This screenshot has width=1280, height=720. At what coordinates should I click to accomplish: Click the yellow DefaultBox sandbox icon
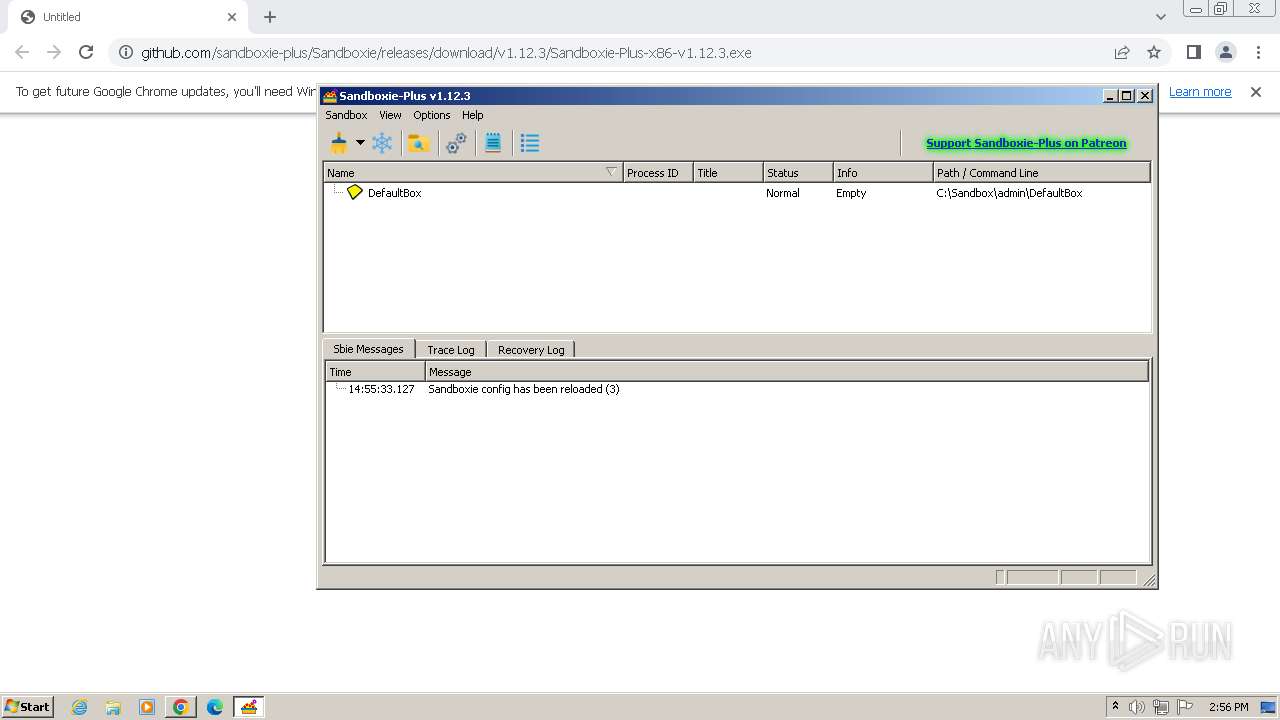(355, 192)
